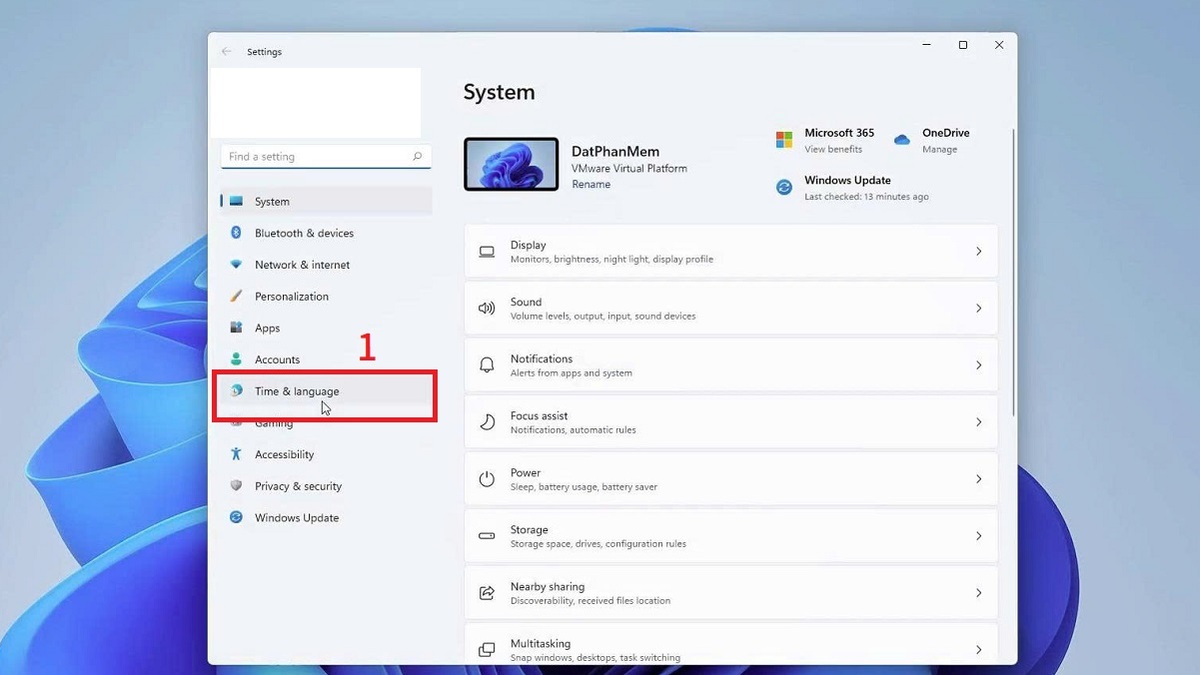Click the Windows Update sidebar icon

(x=236, y=518)
